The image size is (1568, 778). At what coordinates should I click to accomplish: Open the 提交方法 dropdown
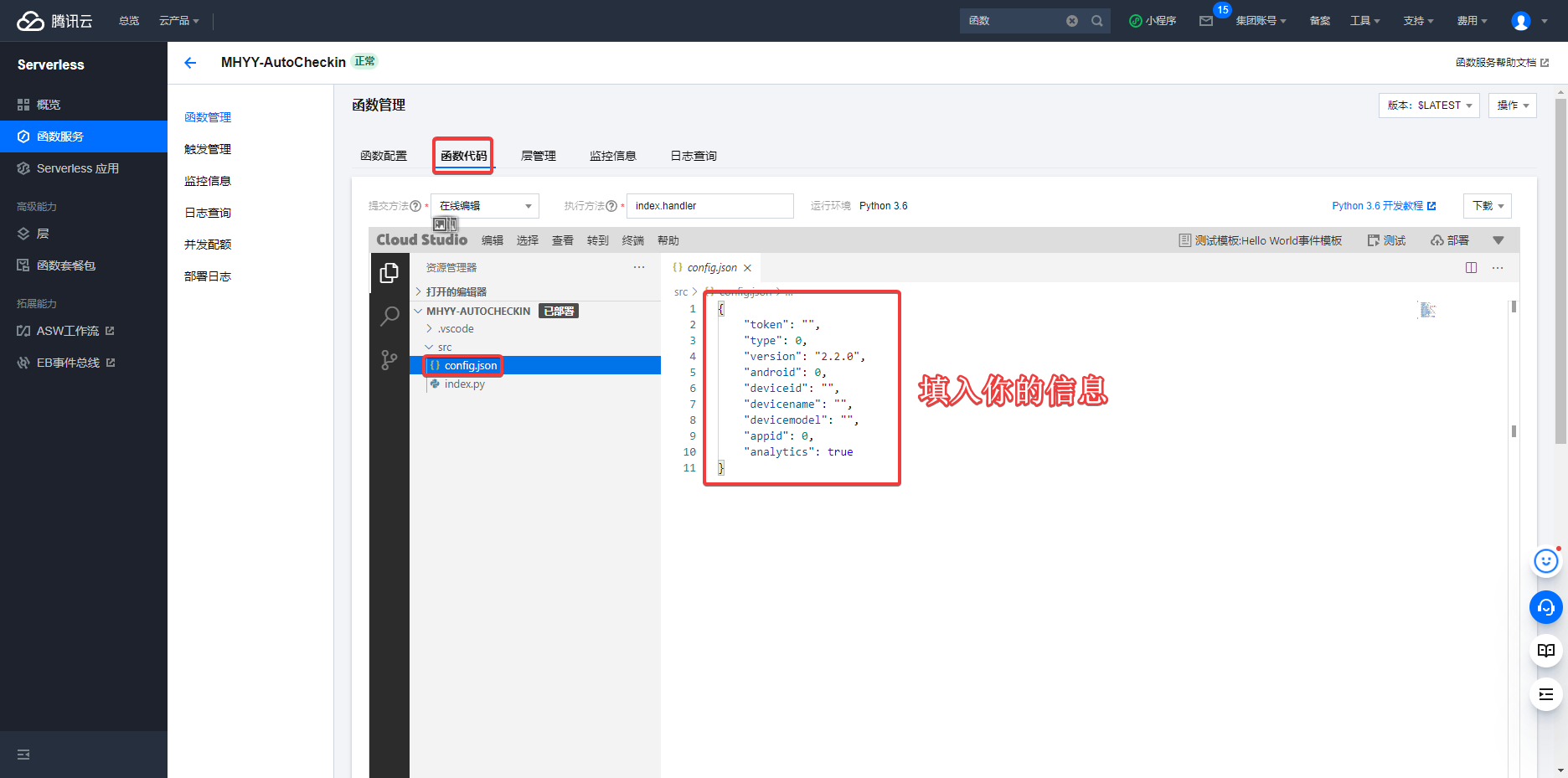(485, 206)
